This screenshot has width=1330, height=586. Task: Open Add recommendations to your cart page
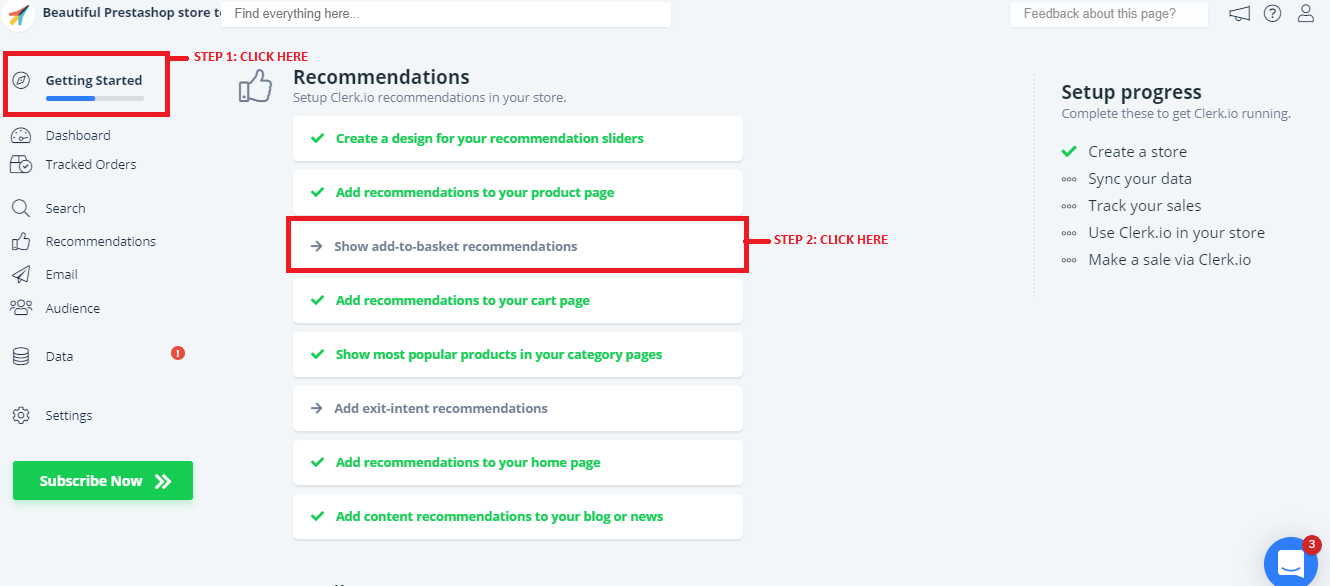[x=462, y=300]
